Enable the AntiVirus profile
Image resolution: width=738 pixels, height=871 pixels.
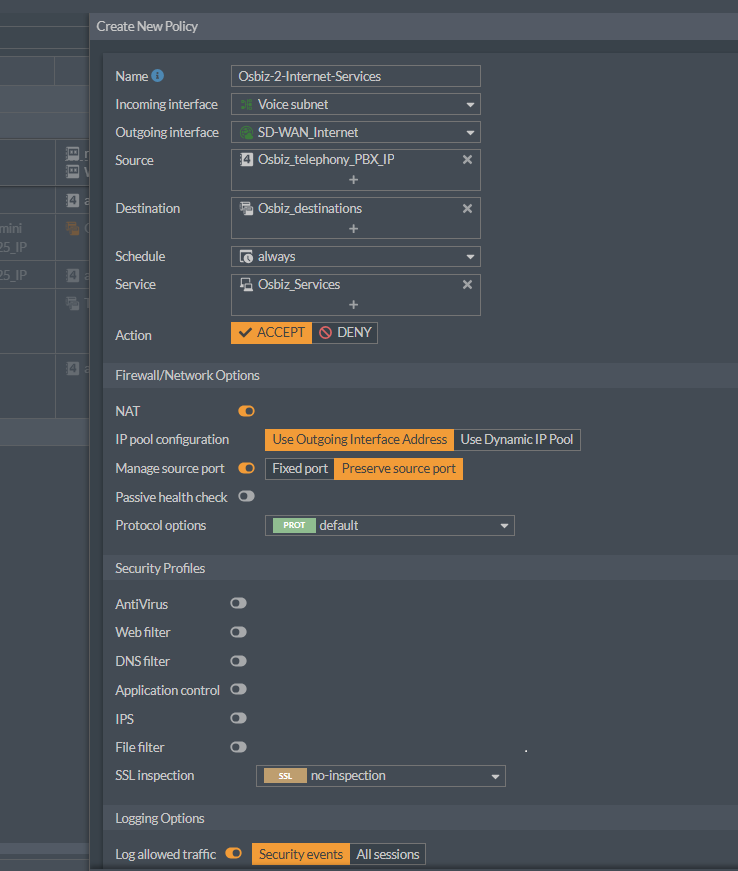coord(238,603)
